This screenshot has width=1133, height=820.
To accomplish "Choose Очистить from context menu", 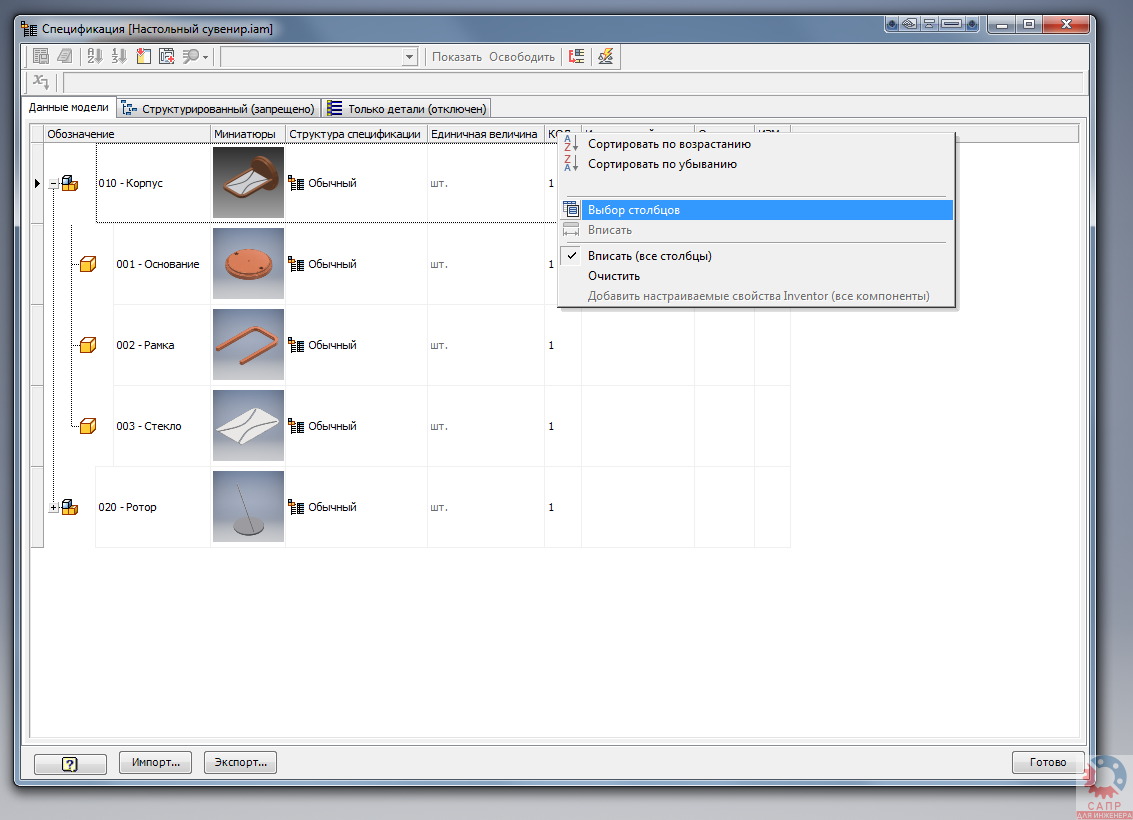I will pos(757,276).
